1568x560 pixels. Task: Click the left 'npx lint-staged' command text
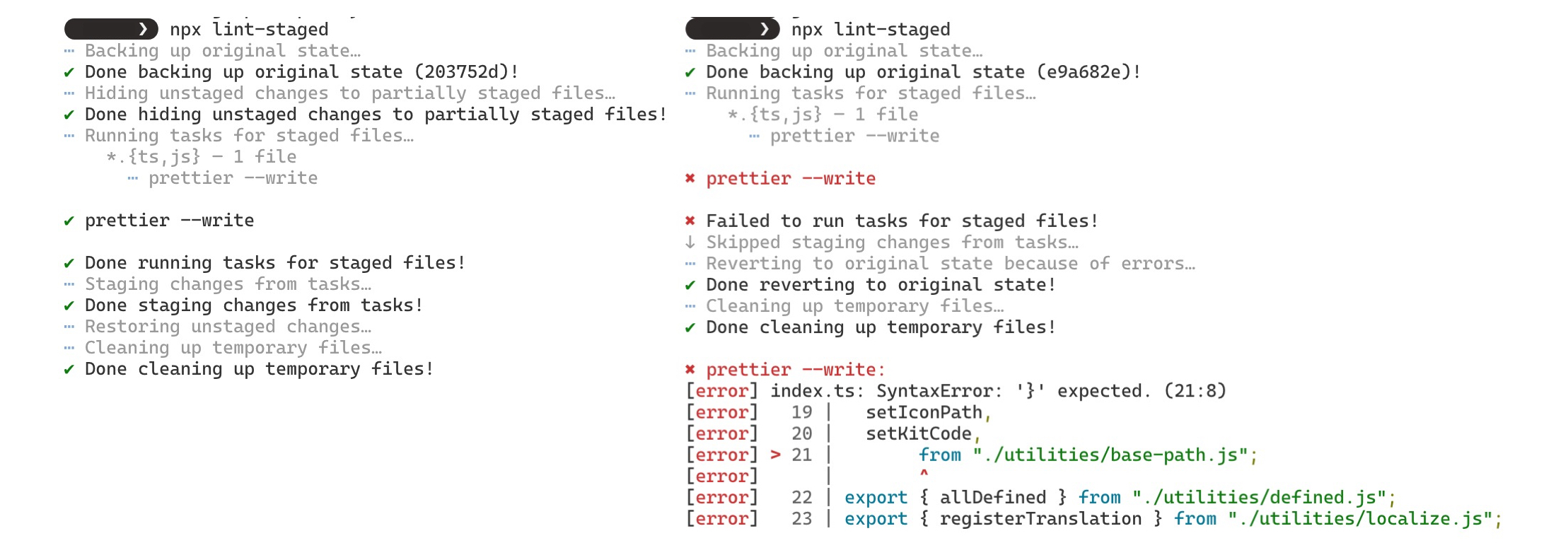249,29
